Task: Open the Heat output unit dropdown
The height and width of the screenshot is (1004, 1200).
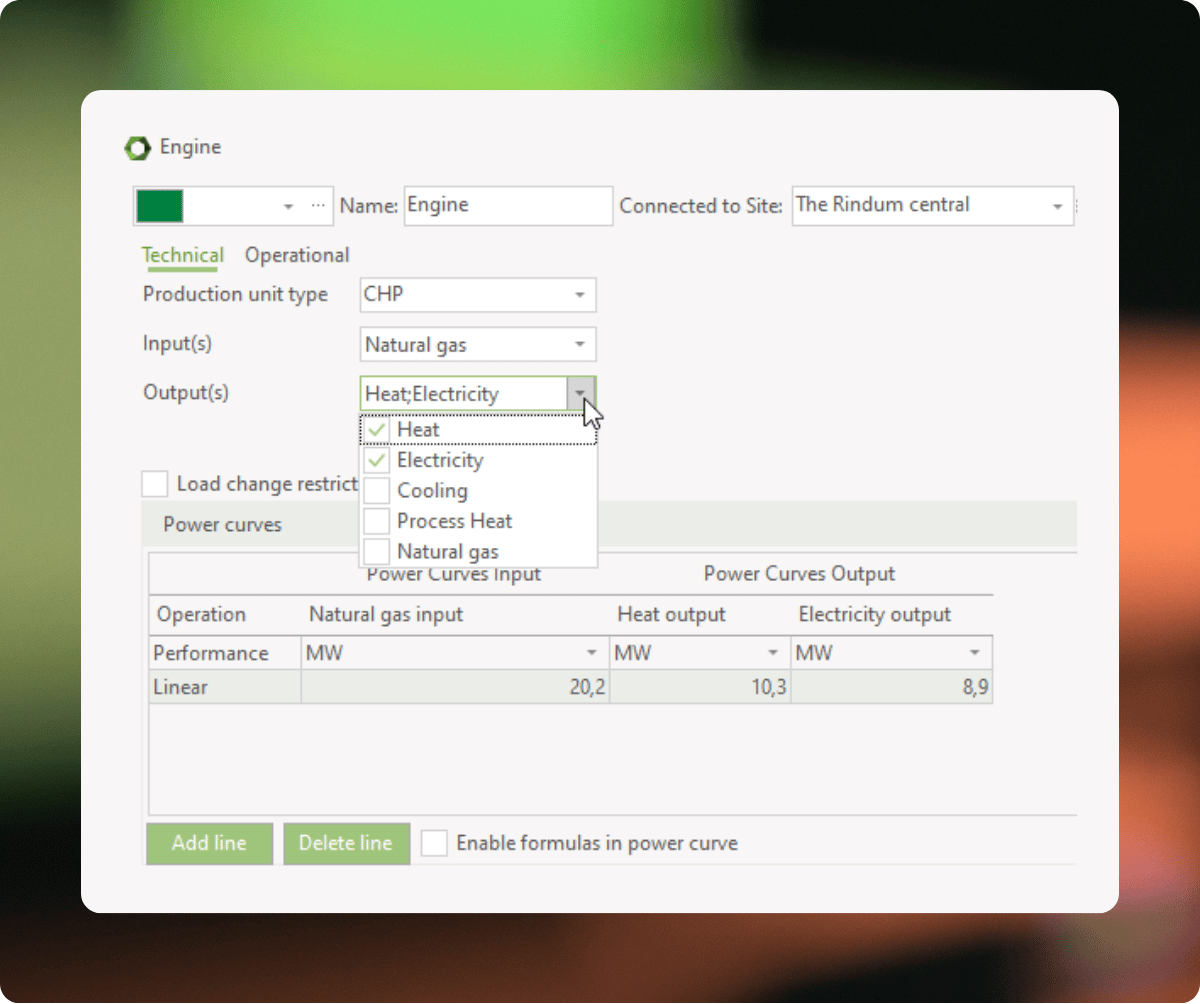Action: (775, 652)
